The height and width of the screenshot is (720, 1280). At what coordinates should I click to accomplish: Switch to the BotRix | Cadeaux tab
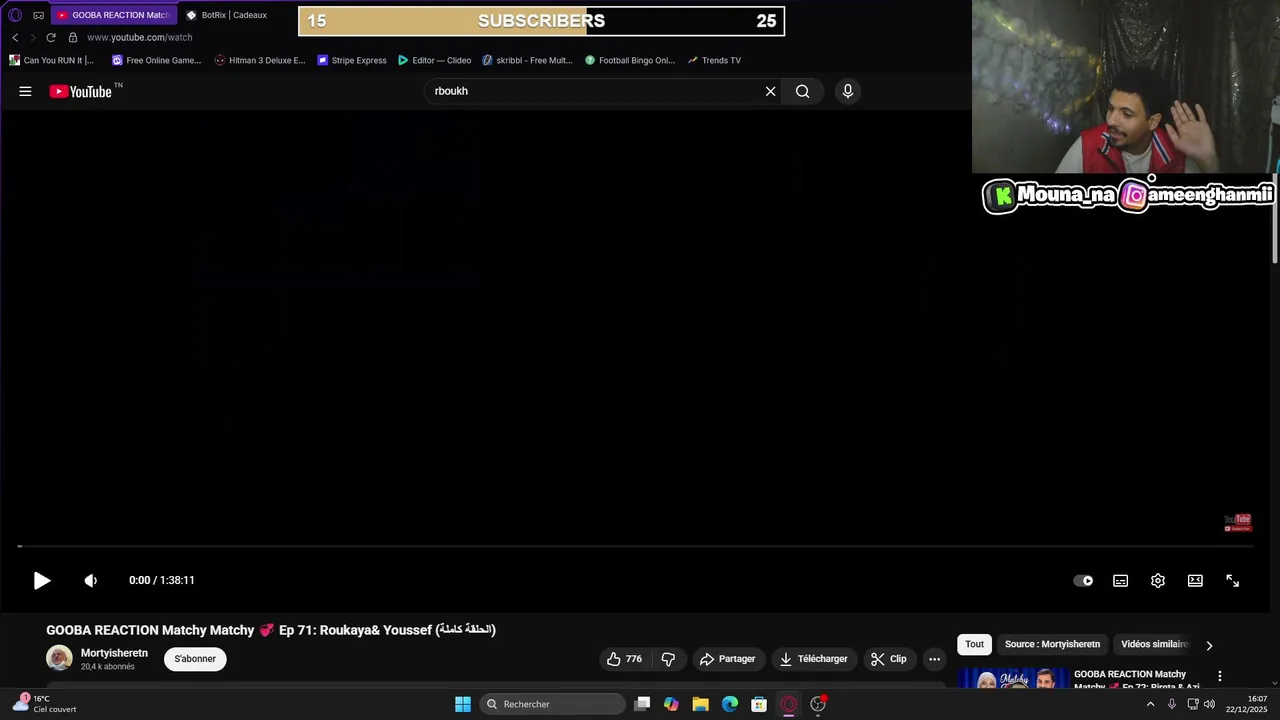pos(229,15)
